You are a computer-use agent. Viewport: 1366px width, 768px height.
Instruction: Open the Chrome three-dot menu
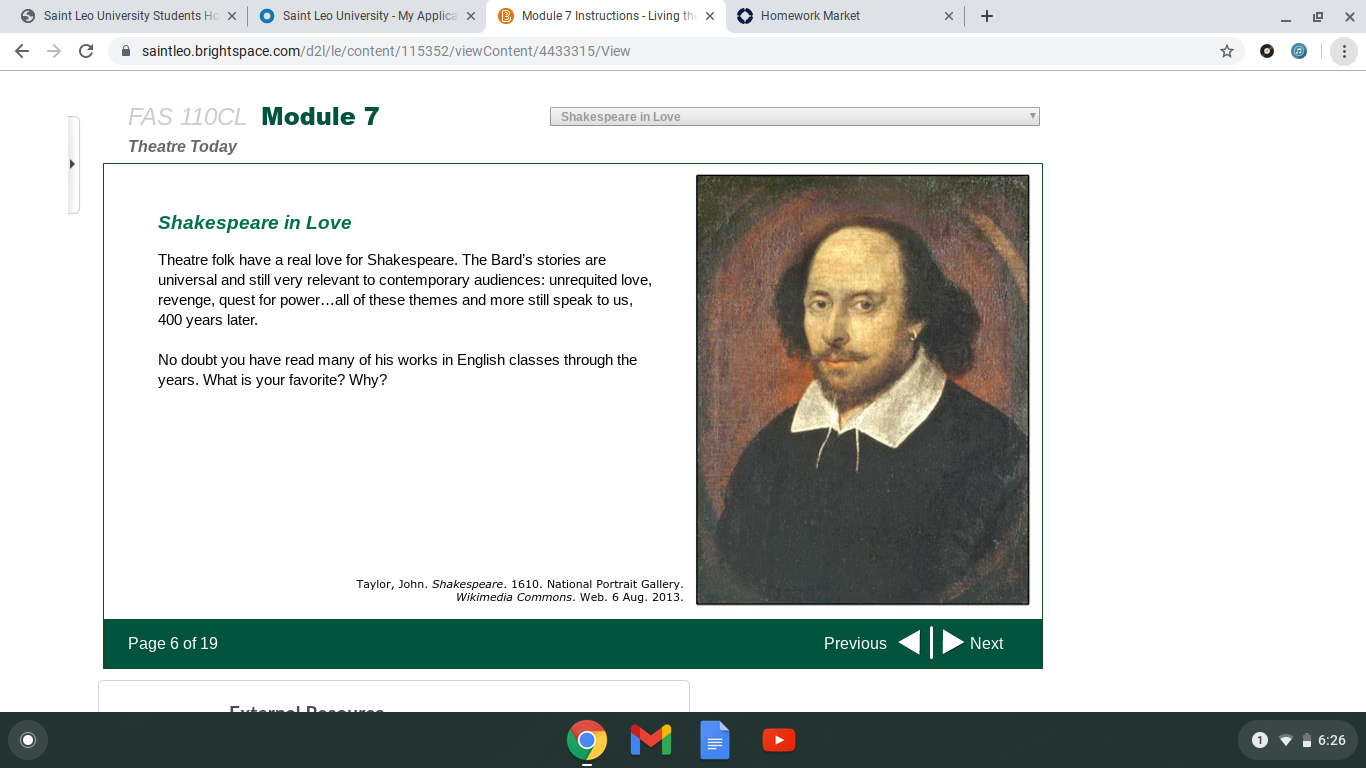pos(1344,51)
